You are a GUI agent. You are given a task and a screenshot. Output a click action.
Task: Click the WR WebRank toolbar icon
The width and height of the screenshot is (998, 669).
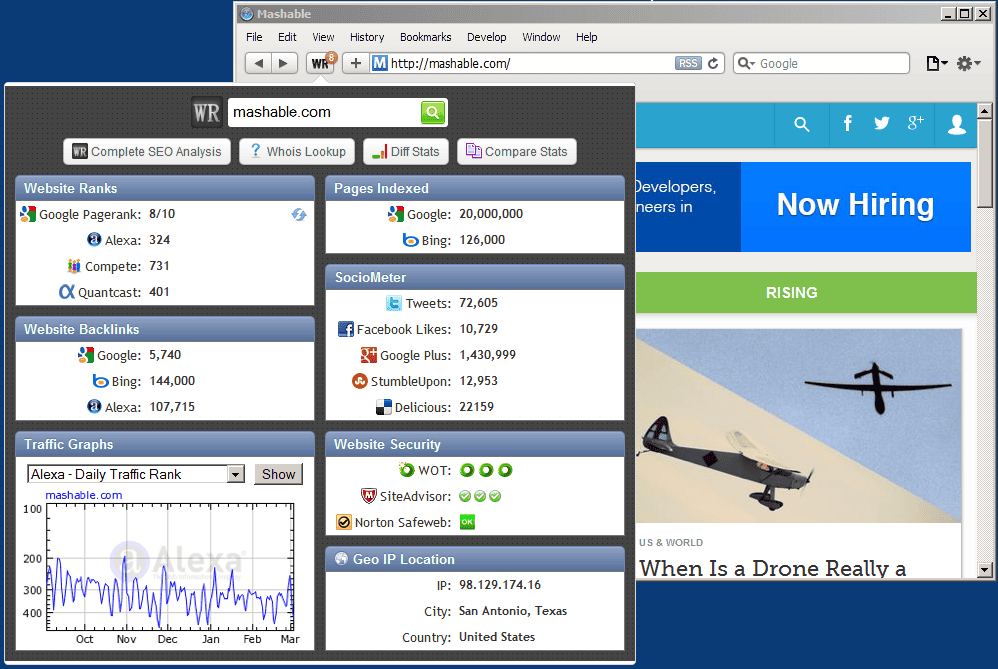pyautogui.click(x=321, y=63)
